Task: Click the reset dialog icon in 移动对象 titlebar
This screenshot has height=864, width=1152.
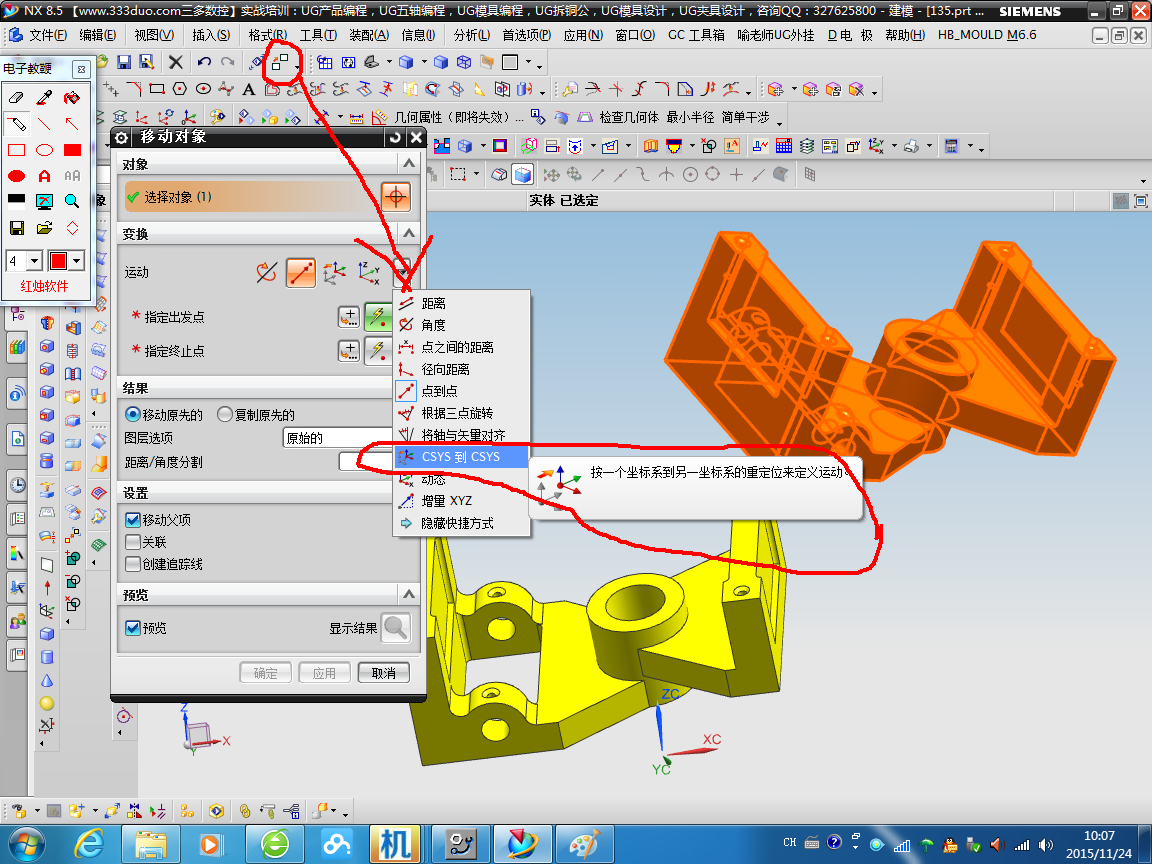Action: point(395,137)
